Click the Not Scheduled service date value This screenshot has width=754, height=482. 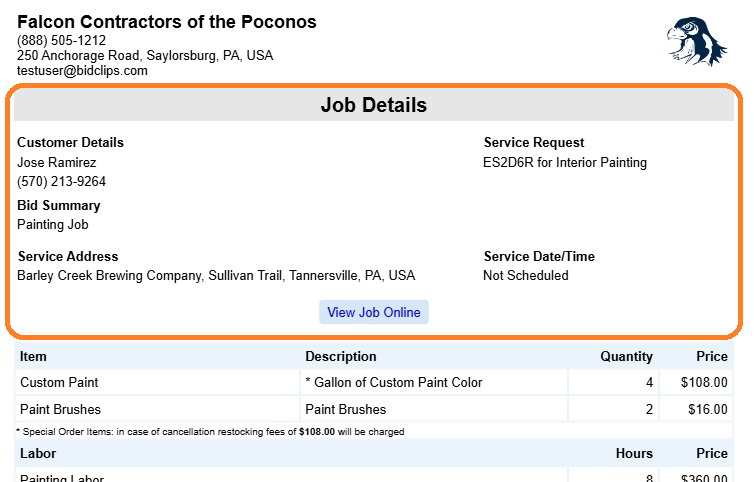tap(525, 275)
